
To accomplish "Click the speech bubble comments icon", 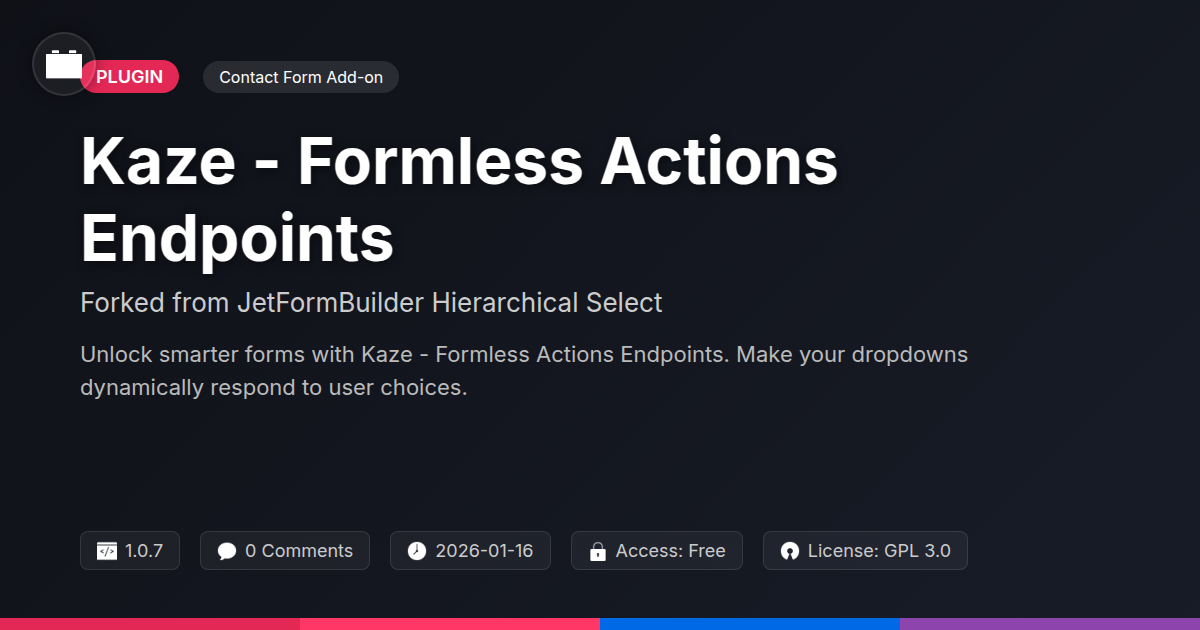I will (227, 551).
